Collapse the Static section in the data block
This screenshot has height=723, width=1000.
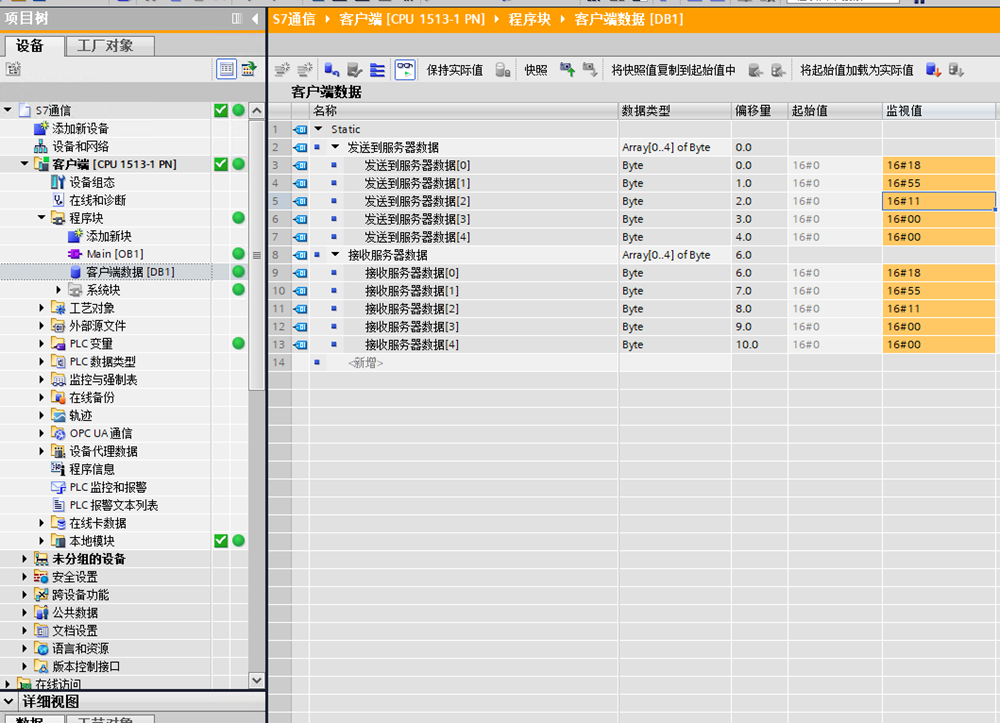pos(319,129)
